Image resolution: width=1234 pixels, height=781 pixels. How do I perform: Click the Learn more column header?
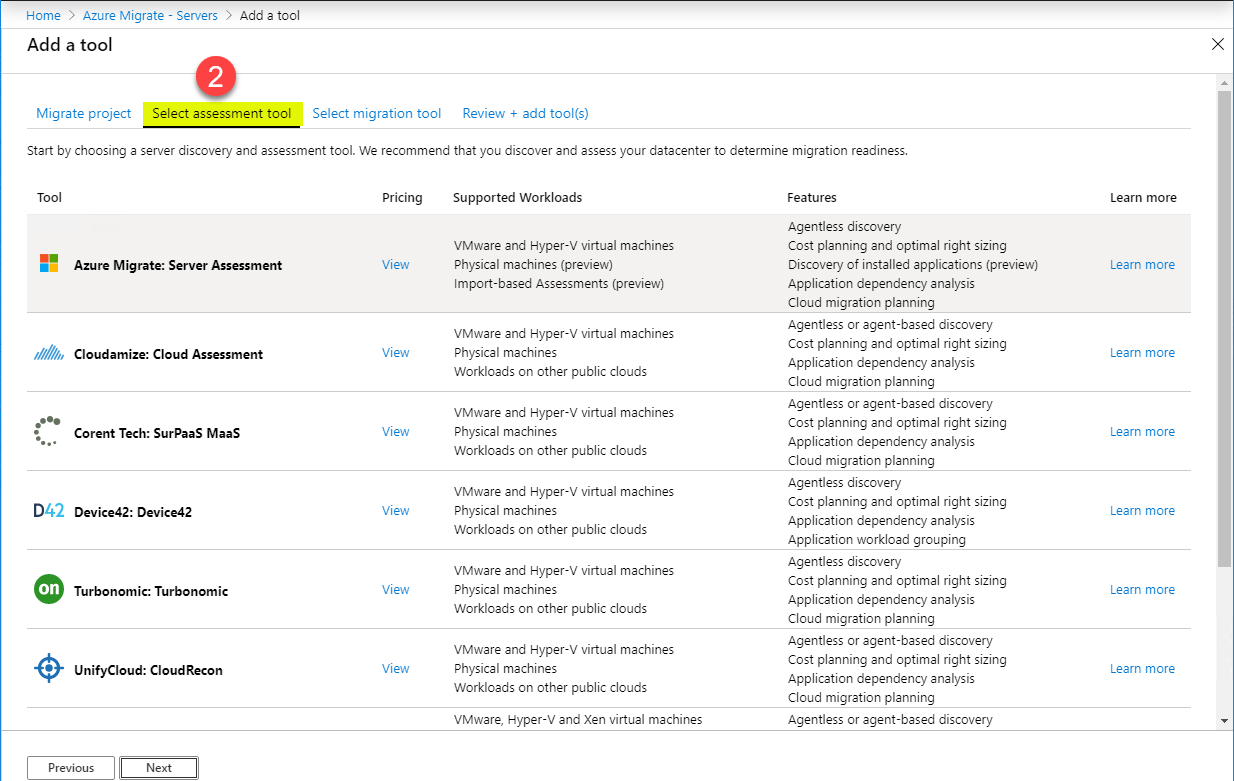1143,198
